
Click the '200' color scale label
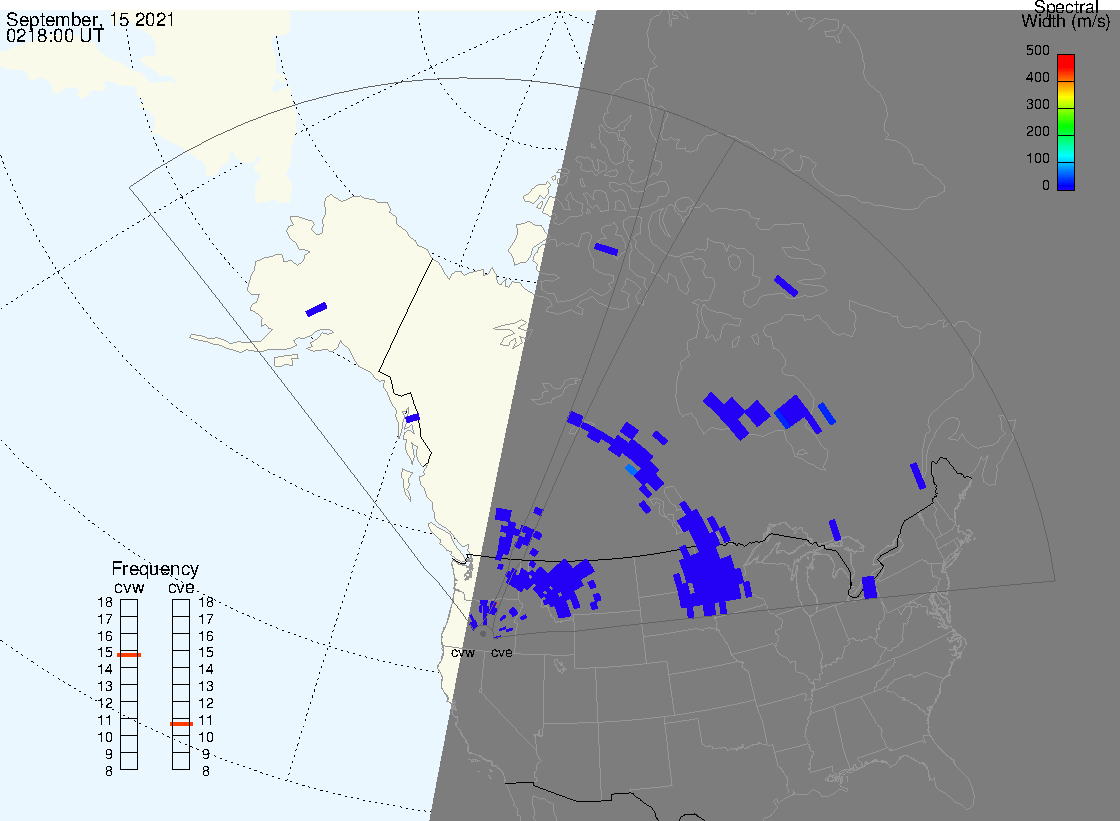point(1037,131)
